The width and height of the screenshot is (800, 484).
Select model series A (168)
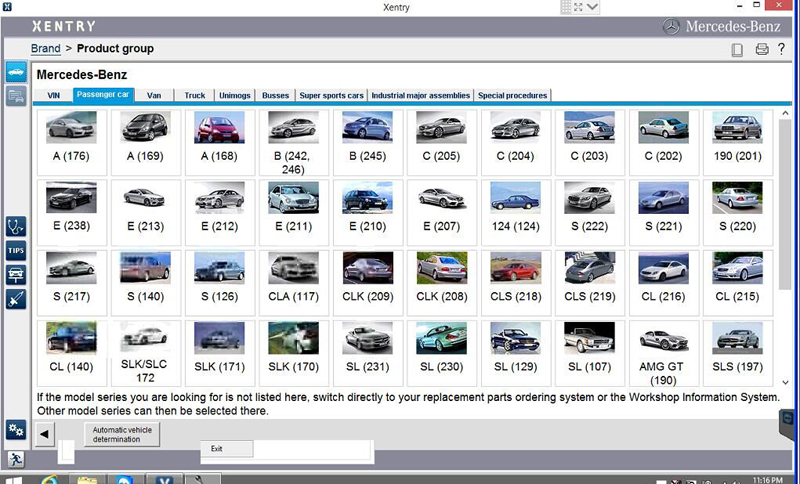point(219,142)
